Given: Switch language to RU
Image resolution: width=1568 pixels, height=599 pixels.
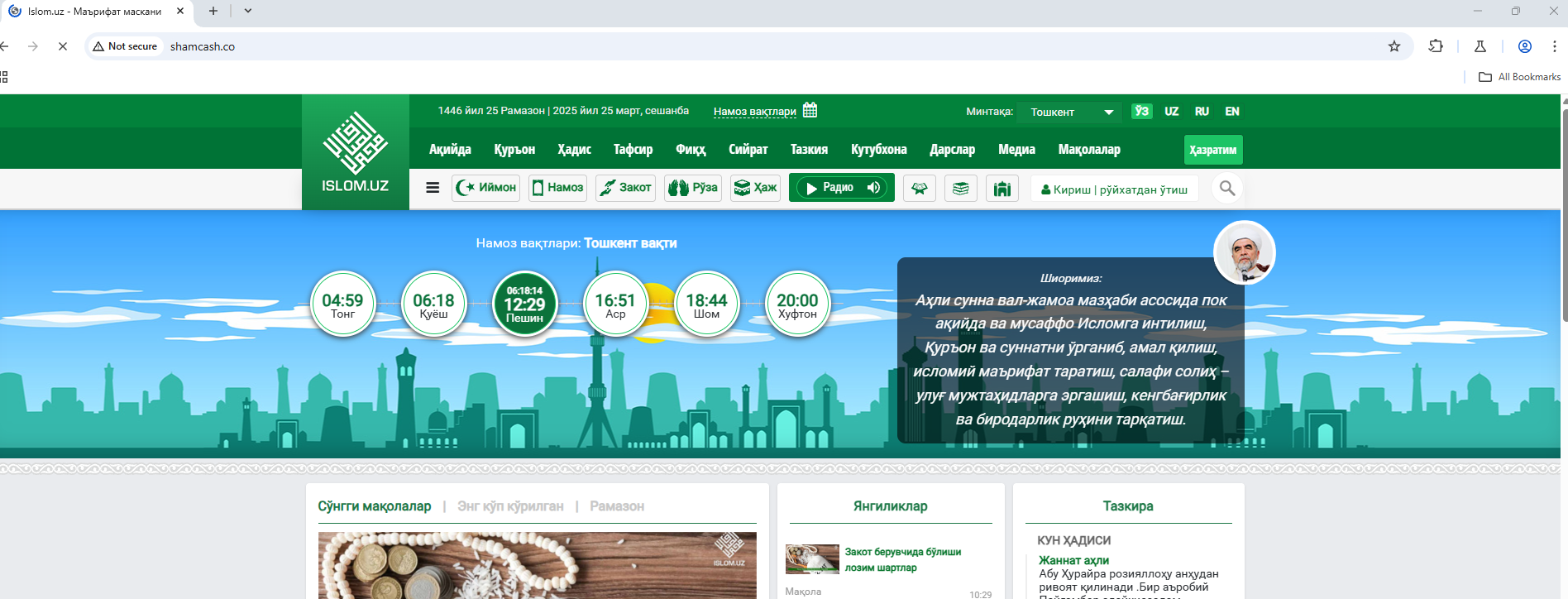Looking at the screenshot, I should (x=1202, y=111).
